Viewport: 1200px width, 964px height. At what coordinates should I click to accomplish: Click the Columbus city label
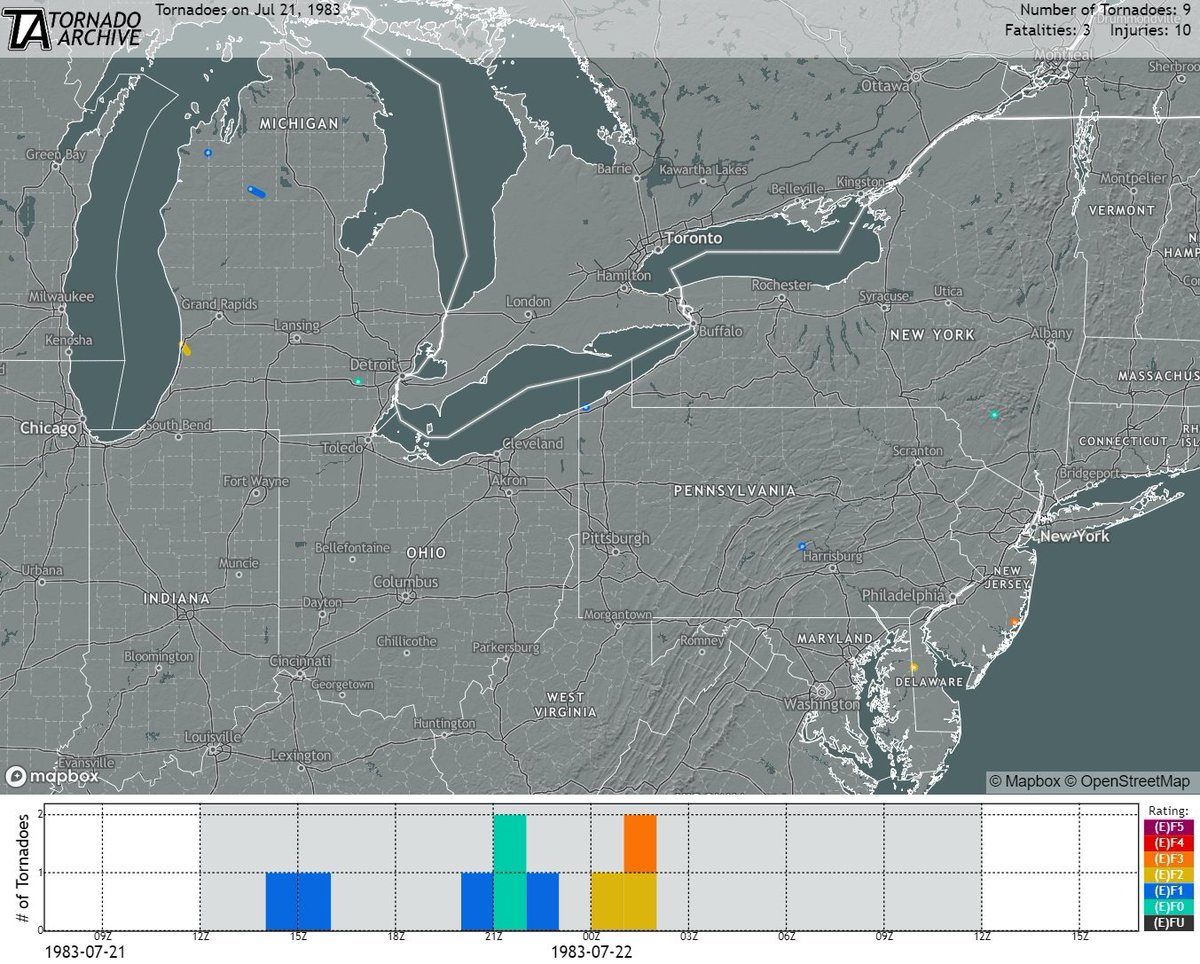(x=406, y=582)
